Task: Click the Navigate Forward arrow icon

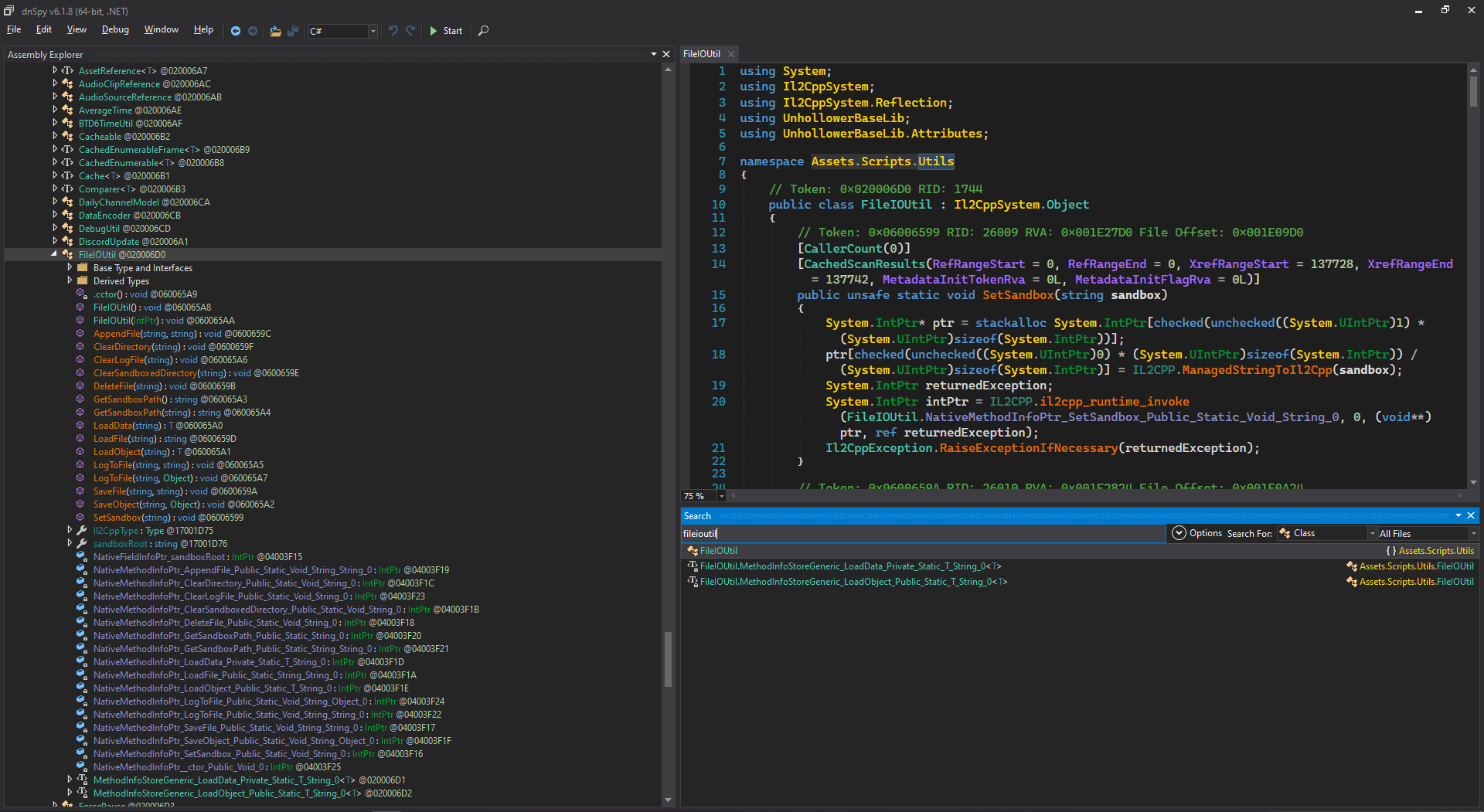Action: pyautogui.click(x=253, y=31)
